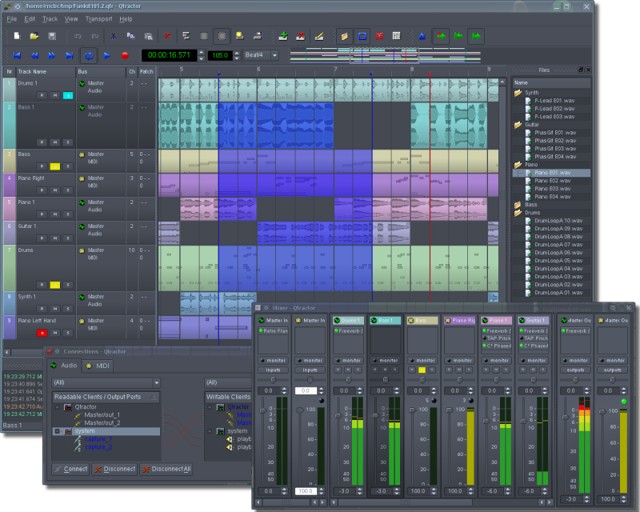Click the session overview thumbnail in the toolbar
This screenshot has width=640, height=512.
[x=385, y=56]
